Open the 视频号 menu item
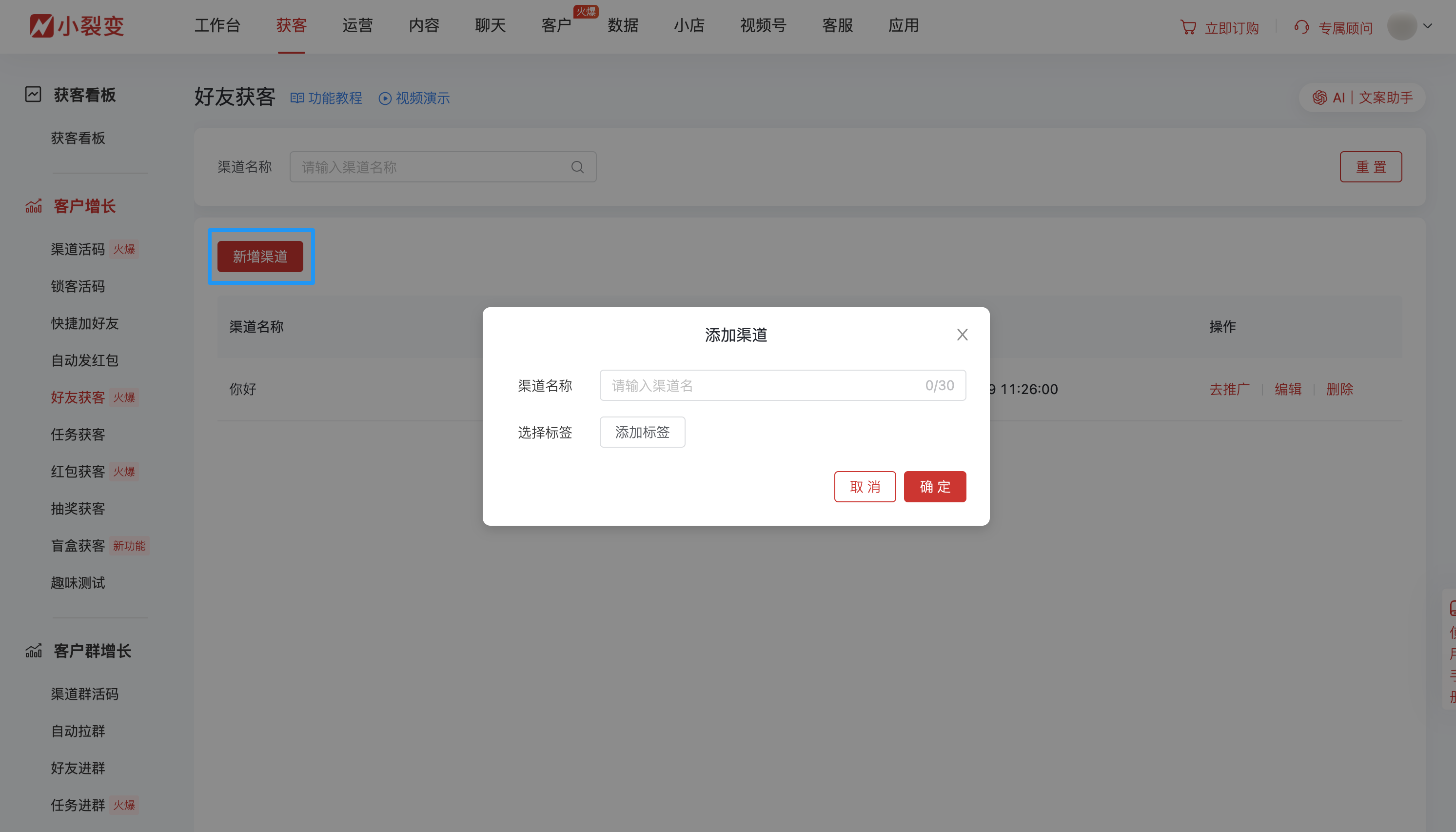The image size is (1456, 832). coord(762,25)
